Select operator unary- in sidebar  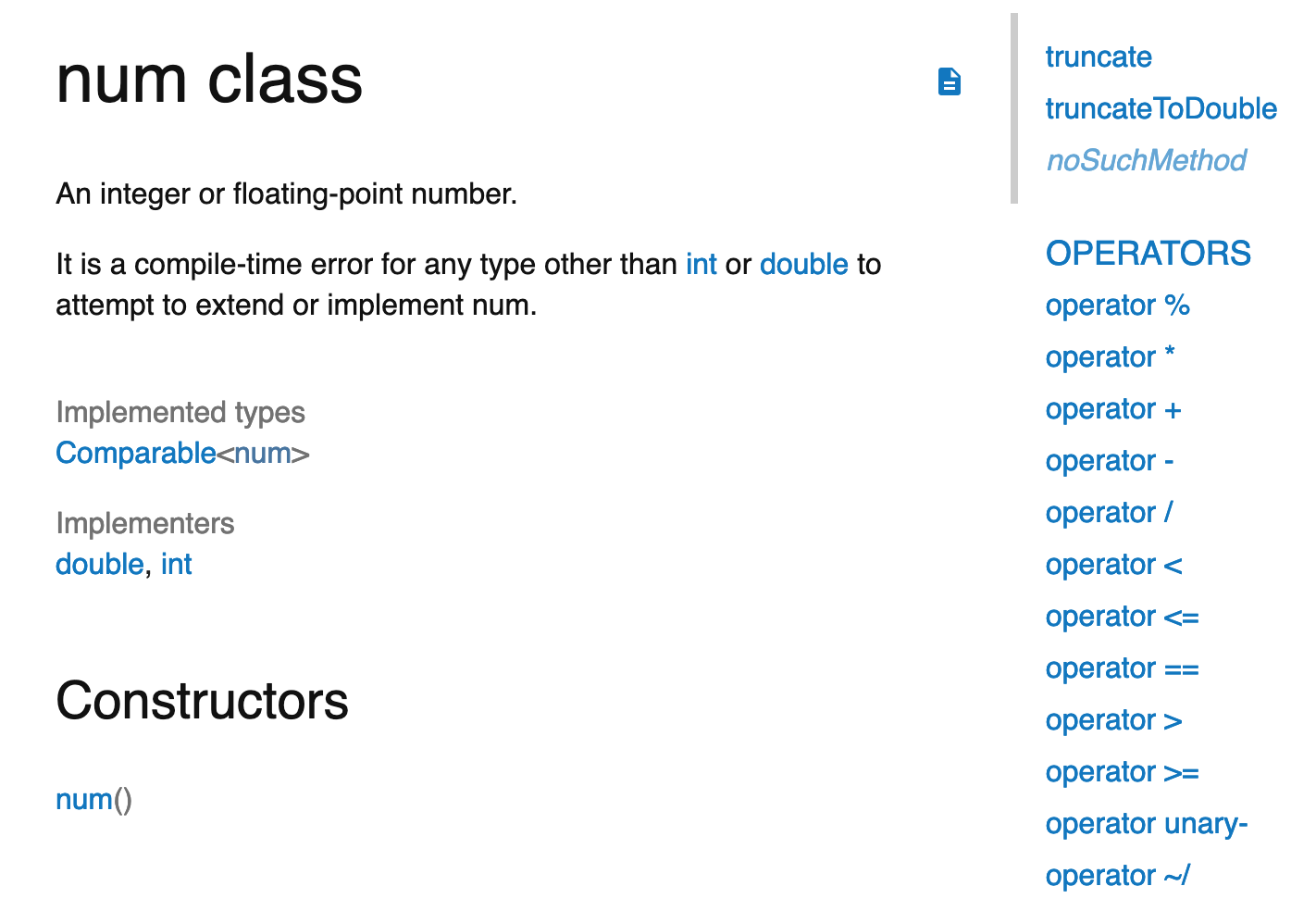point(1146,824)
